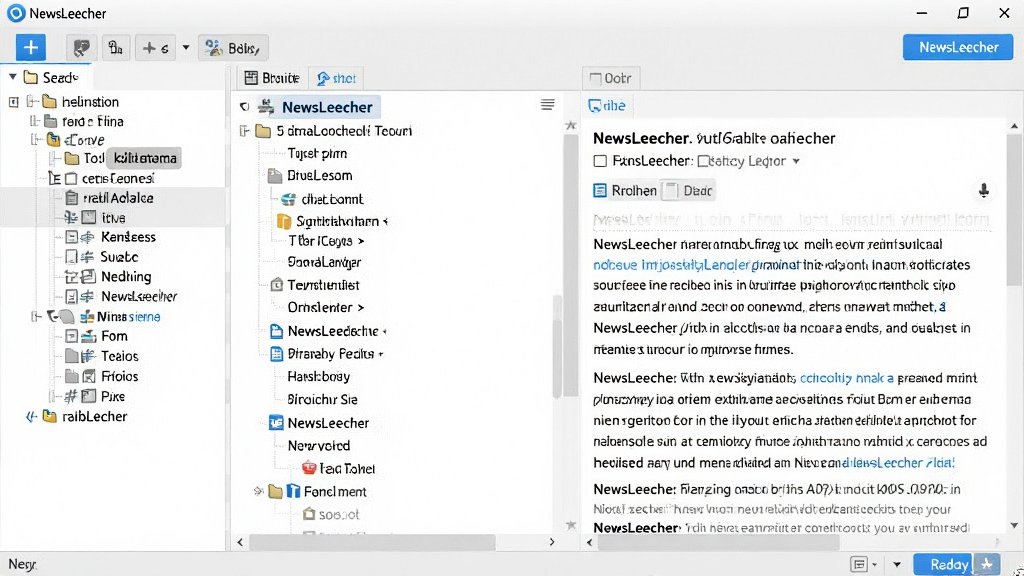Select the dbe tab in the article pane
Screen dimensions: 1024x576
(607, 105)
